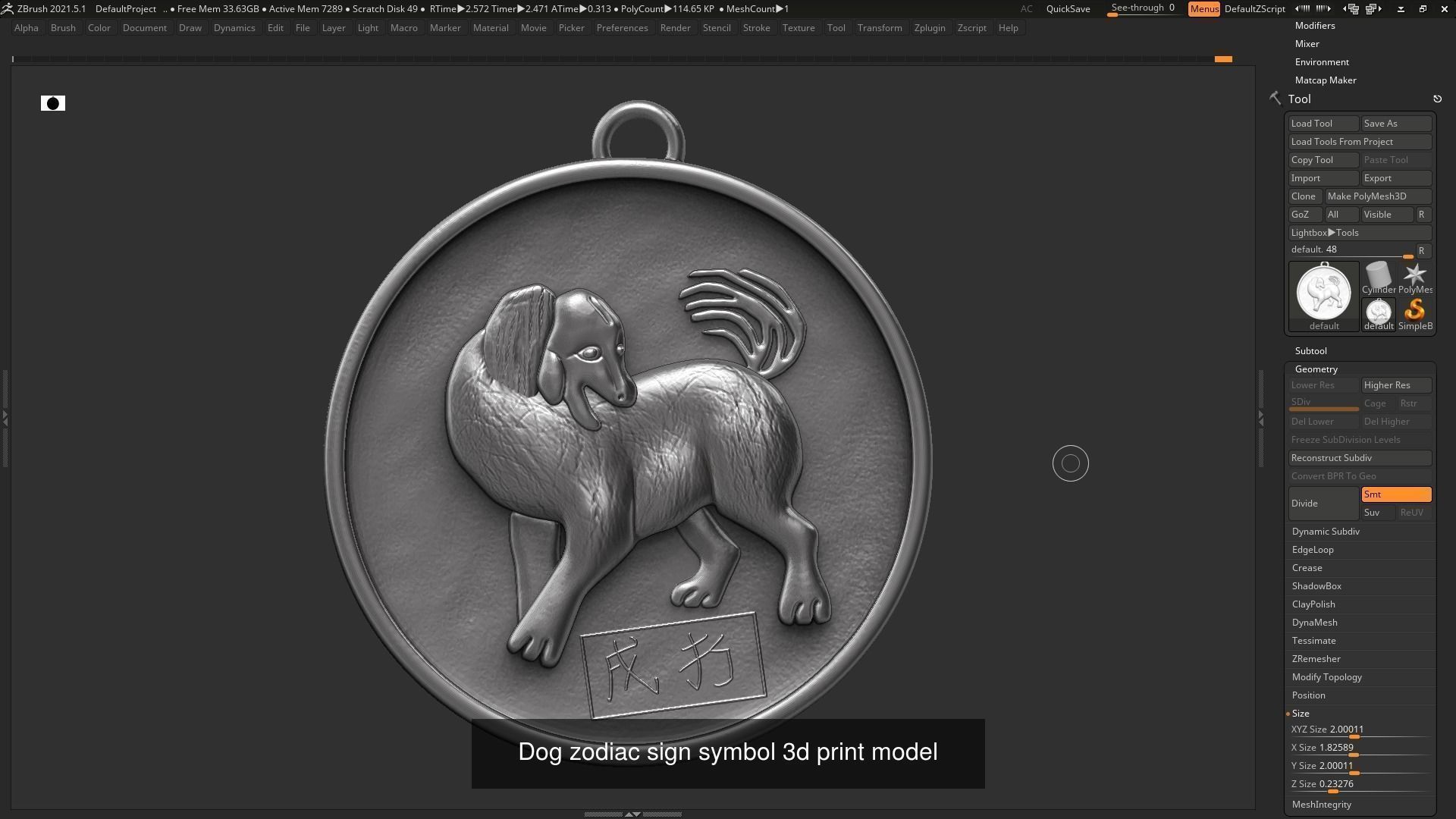Toggle the Suv option

click(x=1378, y=513)
